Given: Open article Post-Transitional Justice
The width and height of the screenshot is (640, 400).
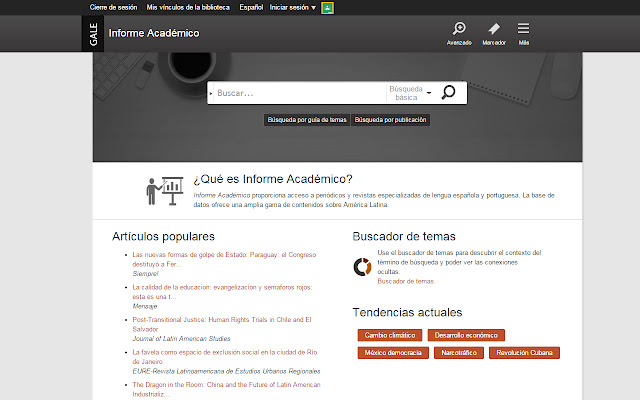Looking at the screenshot, I should [222, 324].
